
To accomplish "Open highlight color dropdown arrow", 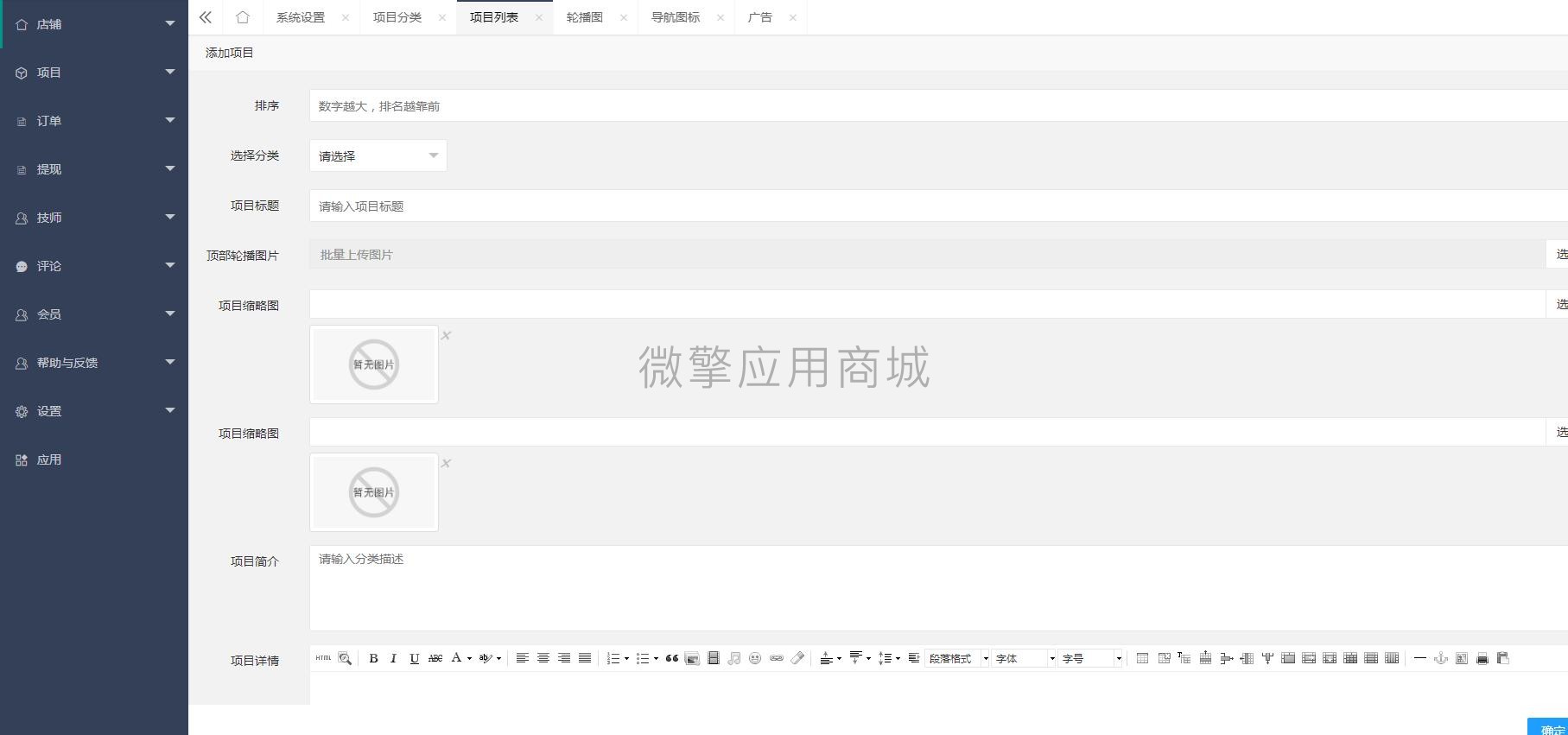I will (x=498, y=658).
